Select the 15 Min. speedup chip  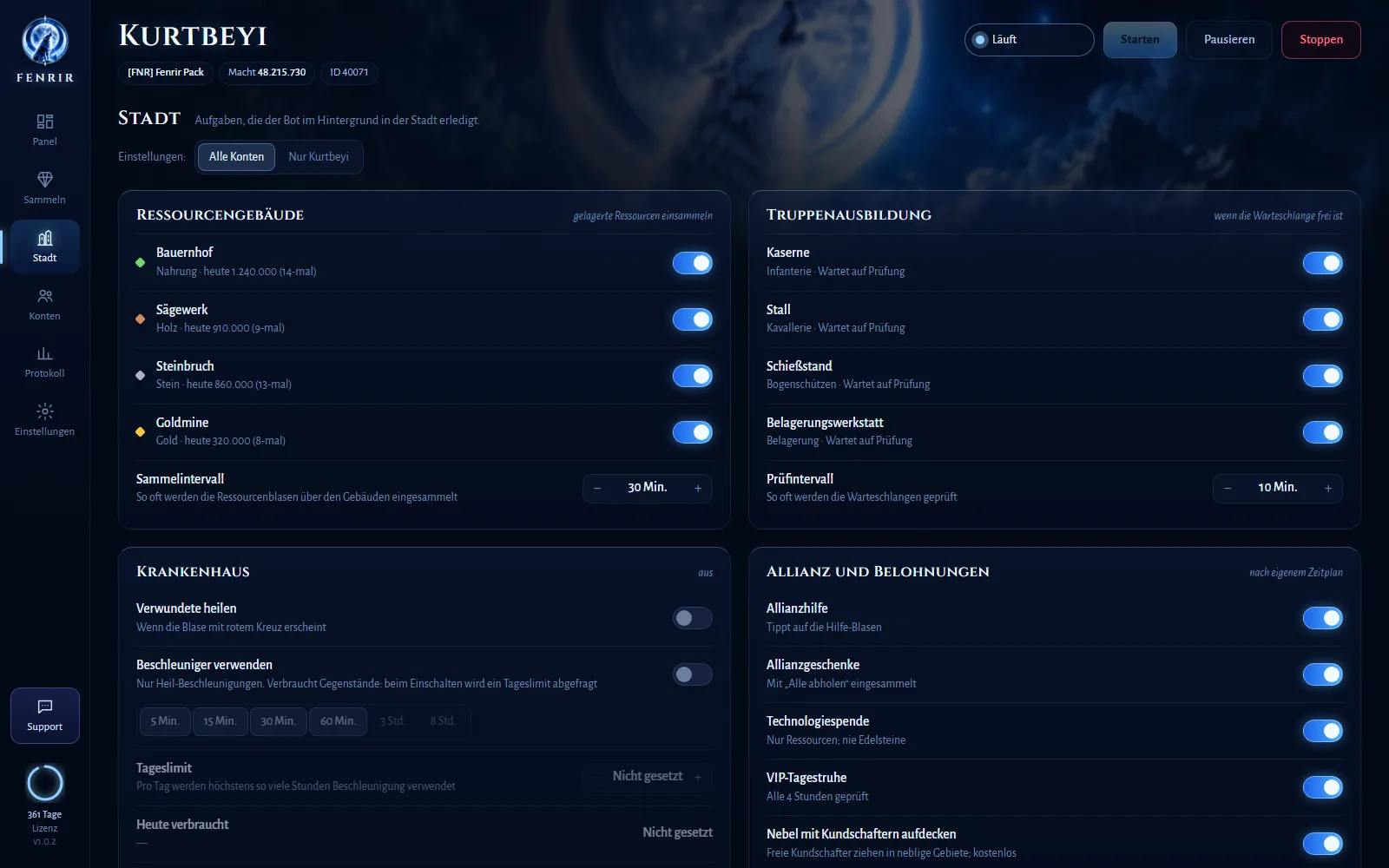click(220, 721)
